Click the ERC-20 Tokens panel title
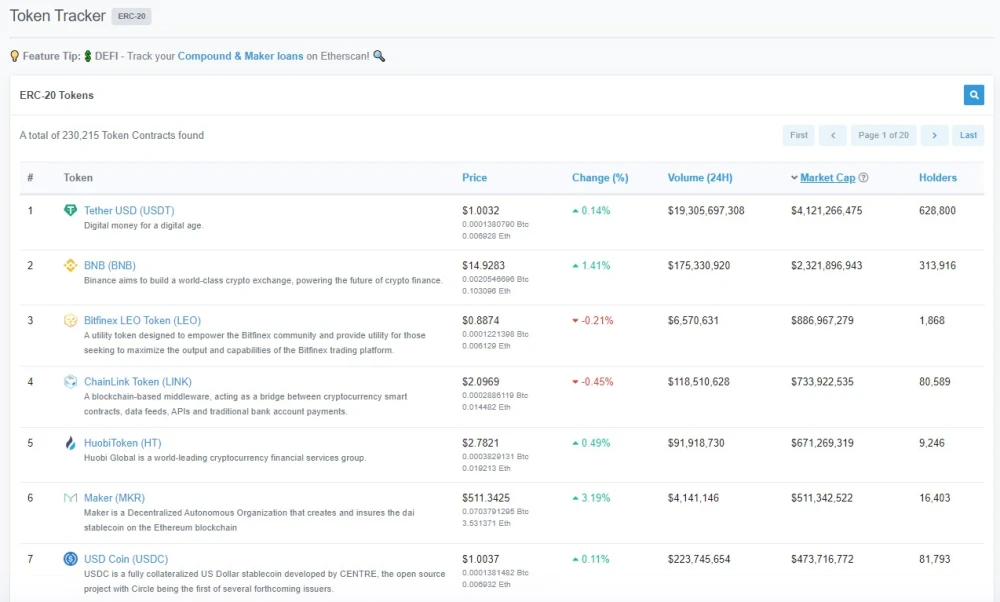 [x=57, y=95]
